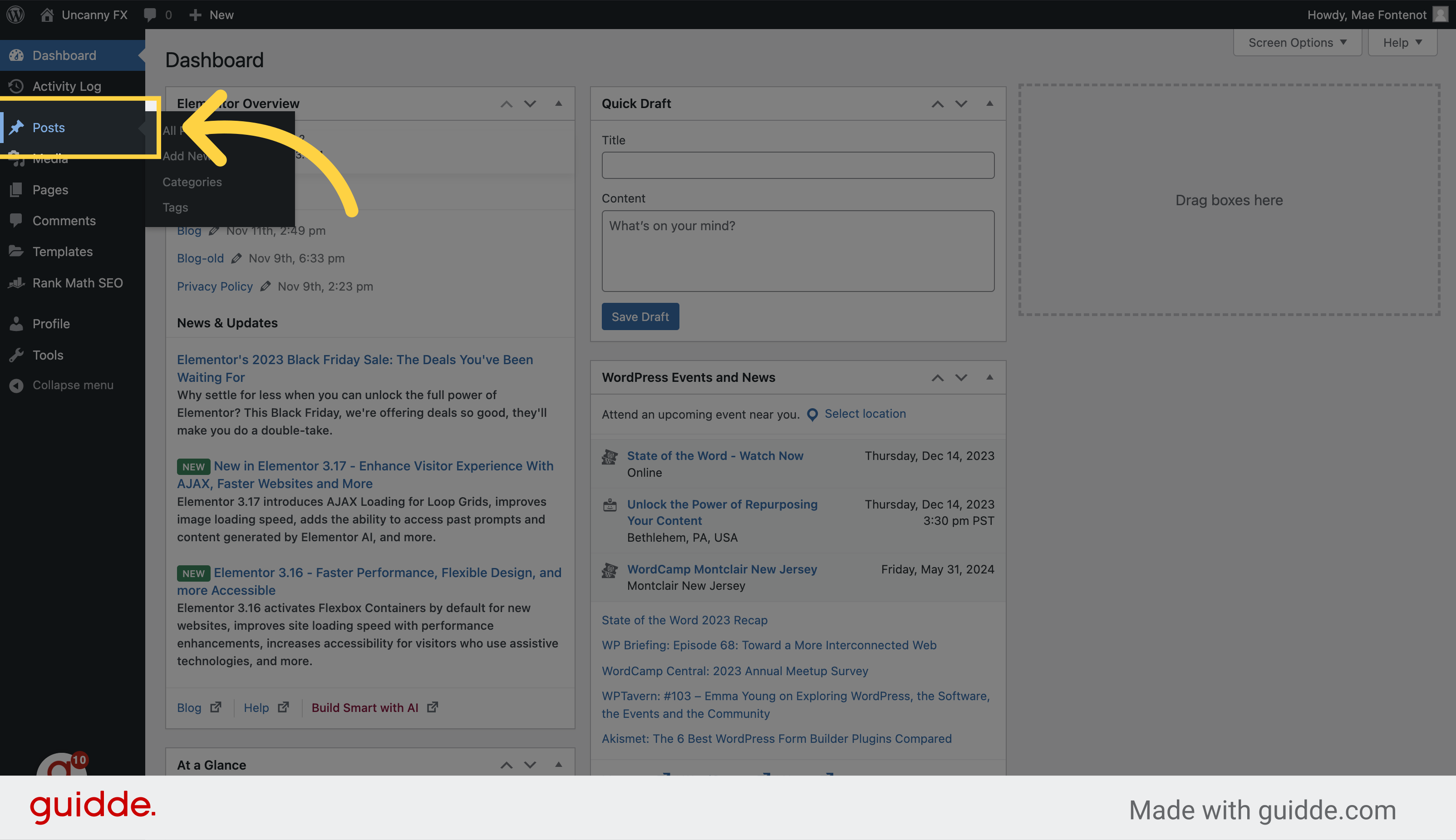Open Akismet form builder plugins article

click(x=776, y=738)
